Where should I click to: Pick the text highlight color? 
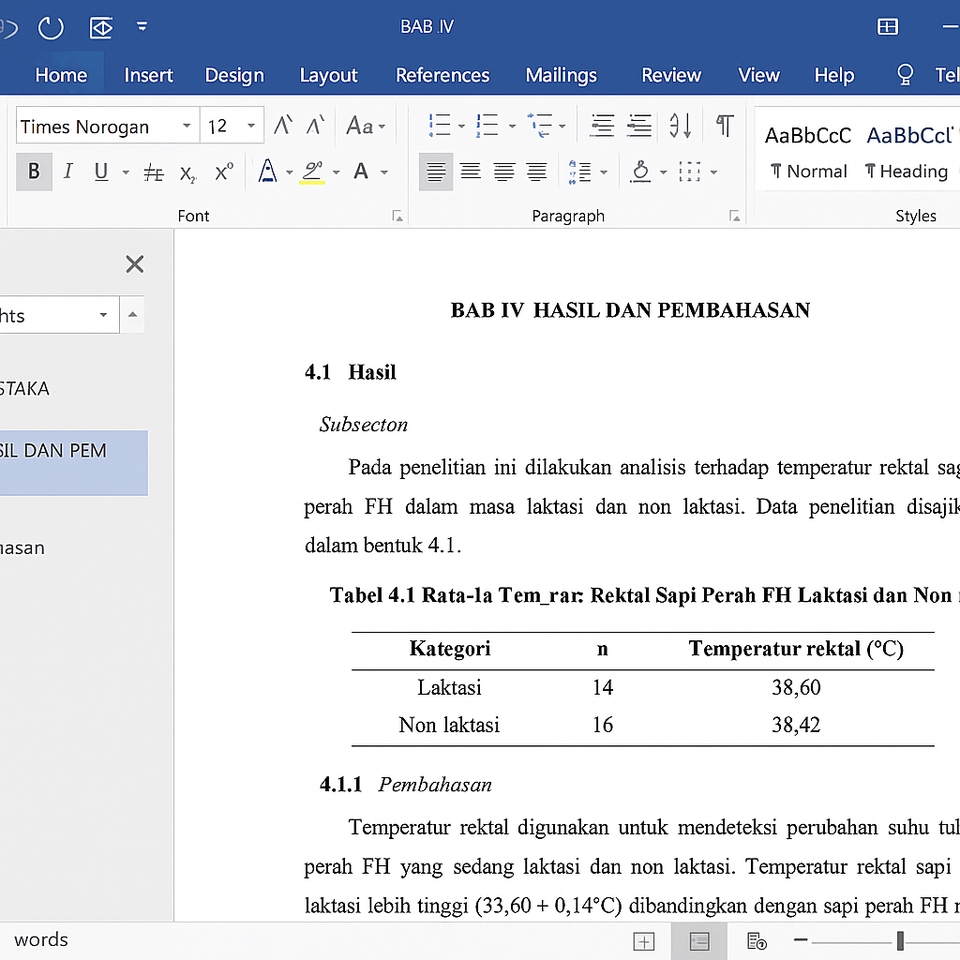click(312, 172)
